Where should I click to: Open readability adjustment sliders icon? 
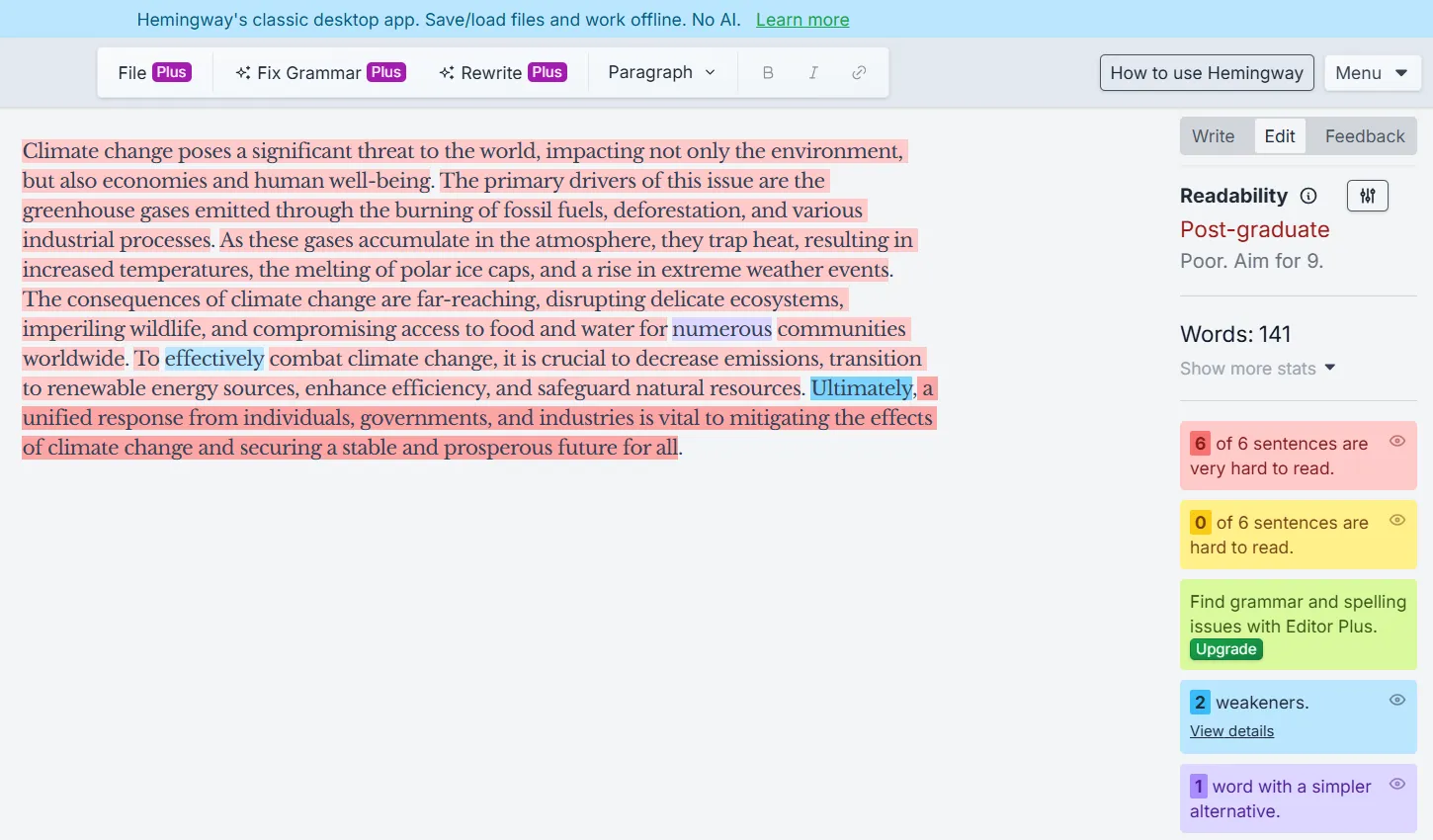pyautogui.click(x=1367, y=196)
